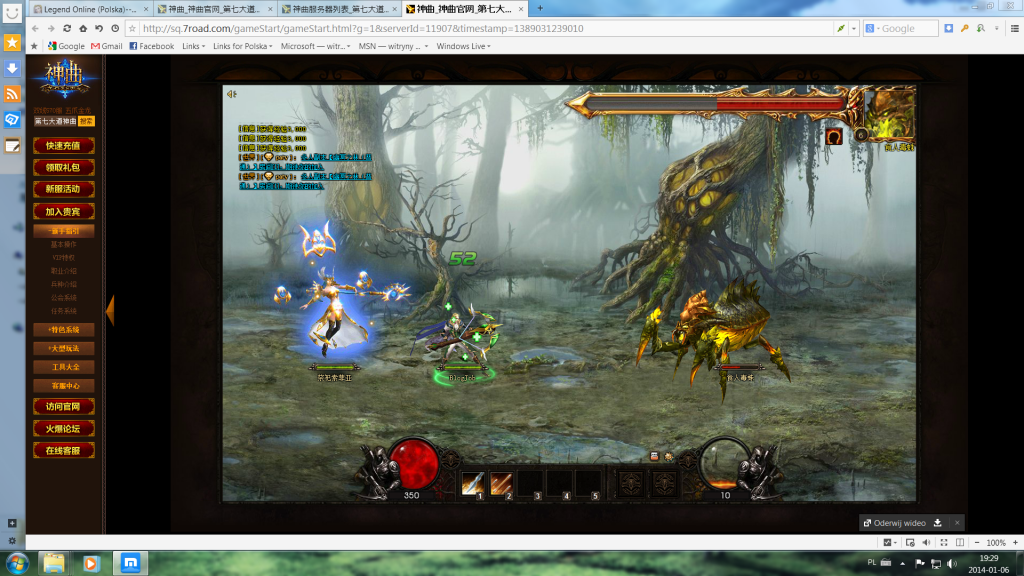The width and height of the screenshot is (1024, 576).
Task: Click the home page icon
Action: 83,29
